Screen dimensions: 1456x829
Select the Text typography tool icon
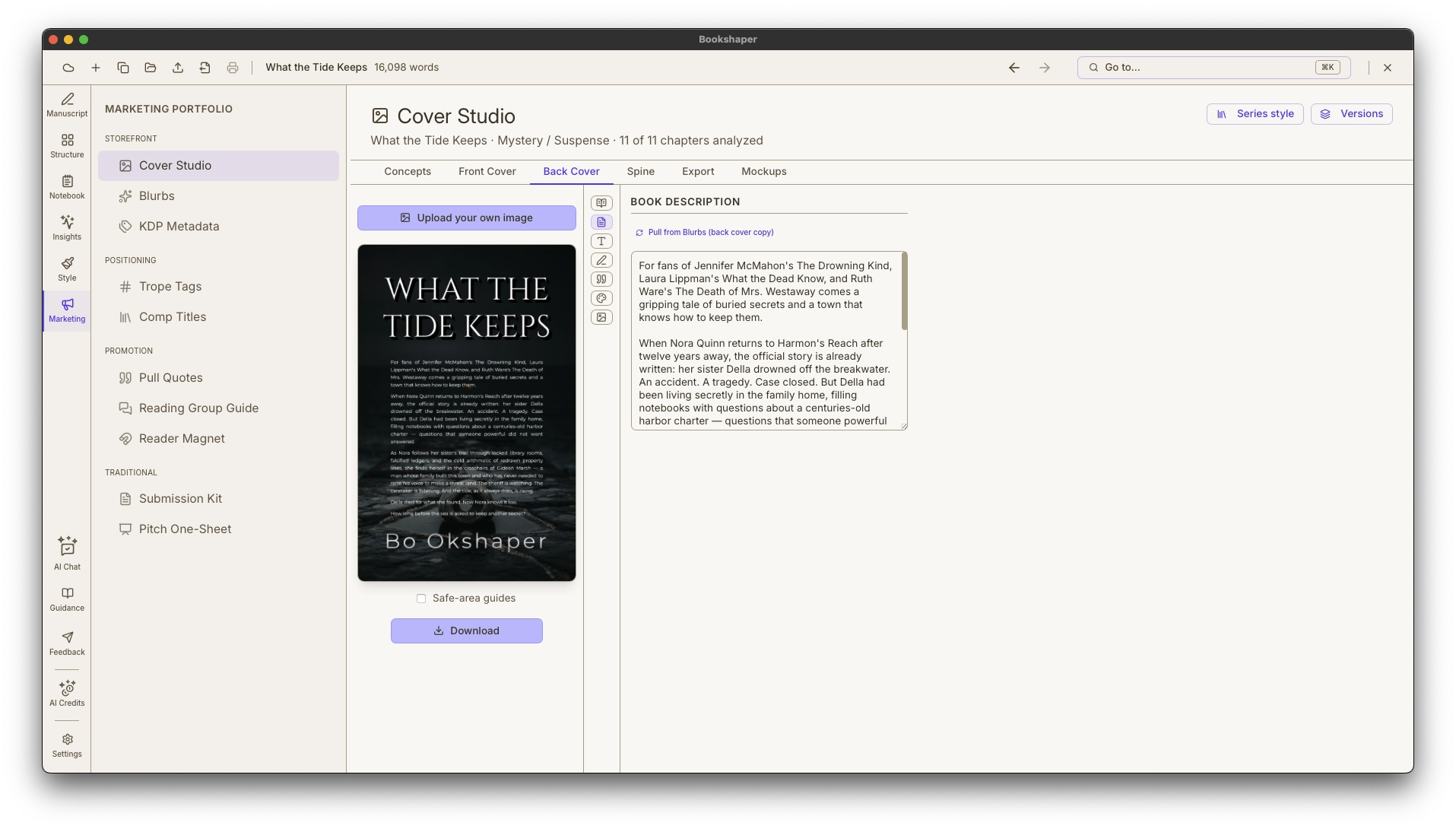coord(601,241)
